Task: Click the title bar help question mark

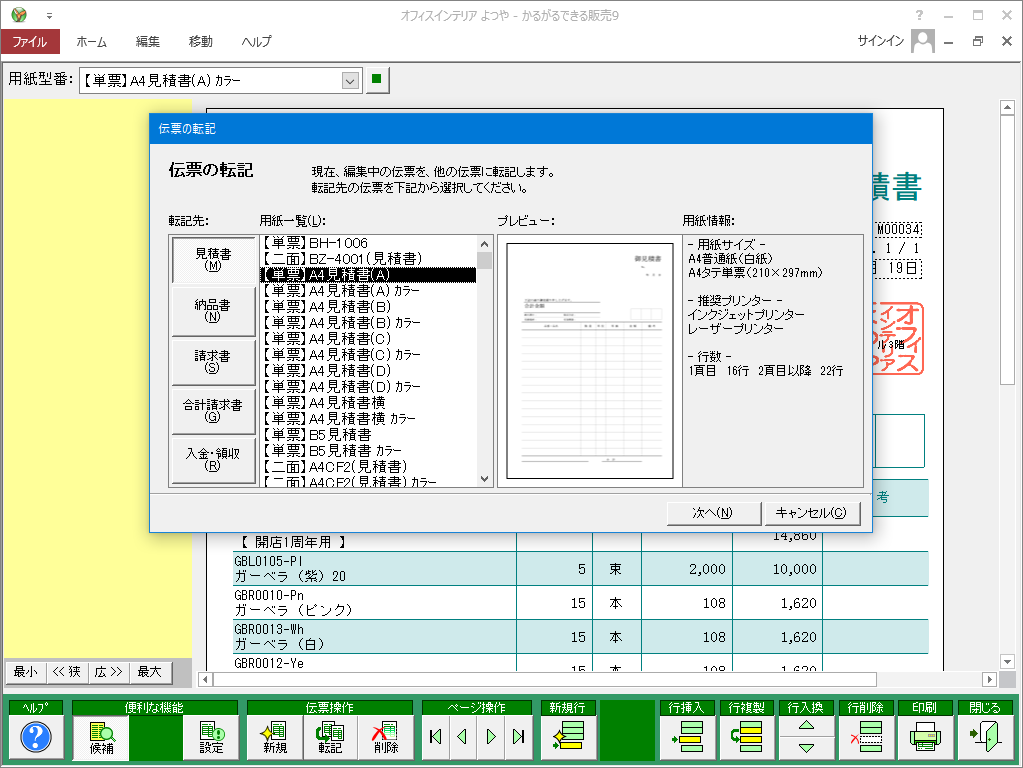Action: tap(919, 15)
